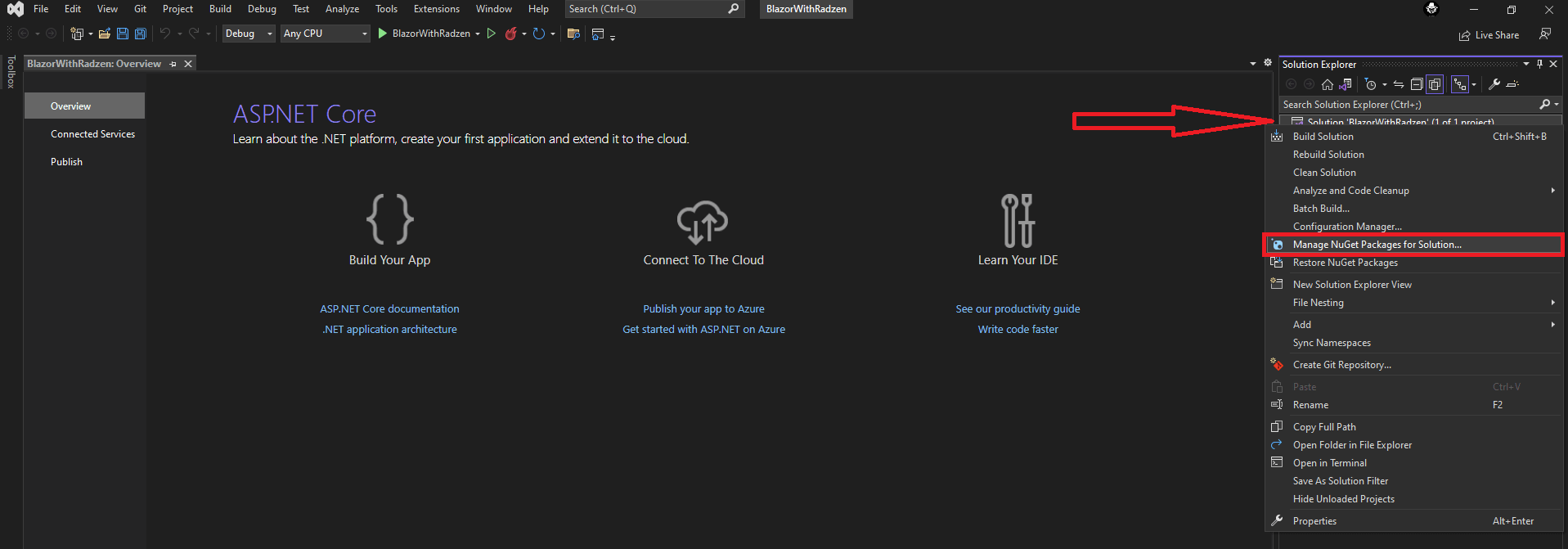Switch between solutions and folder views icon
This screenshot has height=549, width=1568.
tap(1346, 84)
